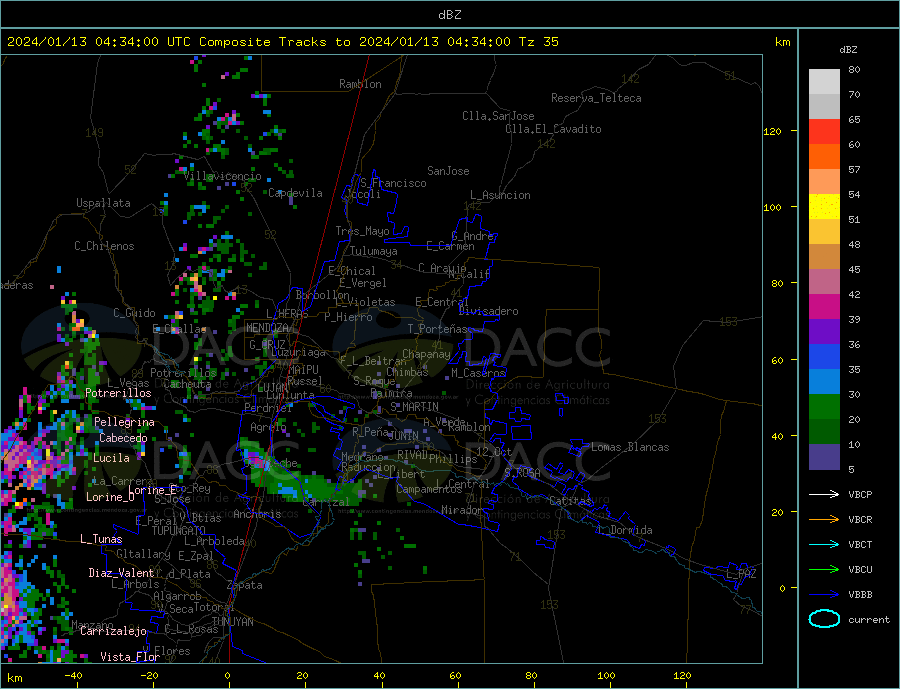Screen dimensions: 900x689
Task: Click the 35 dBZ light blue swatch
Action: pyautogui.click(x=824, y=382)
